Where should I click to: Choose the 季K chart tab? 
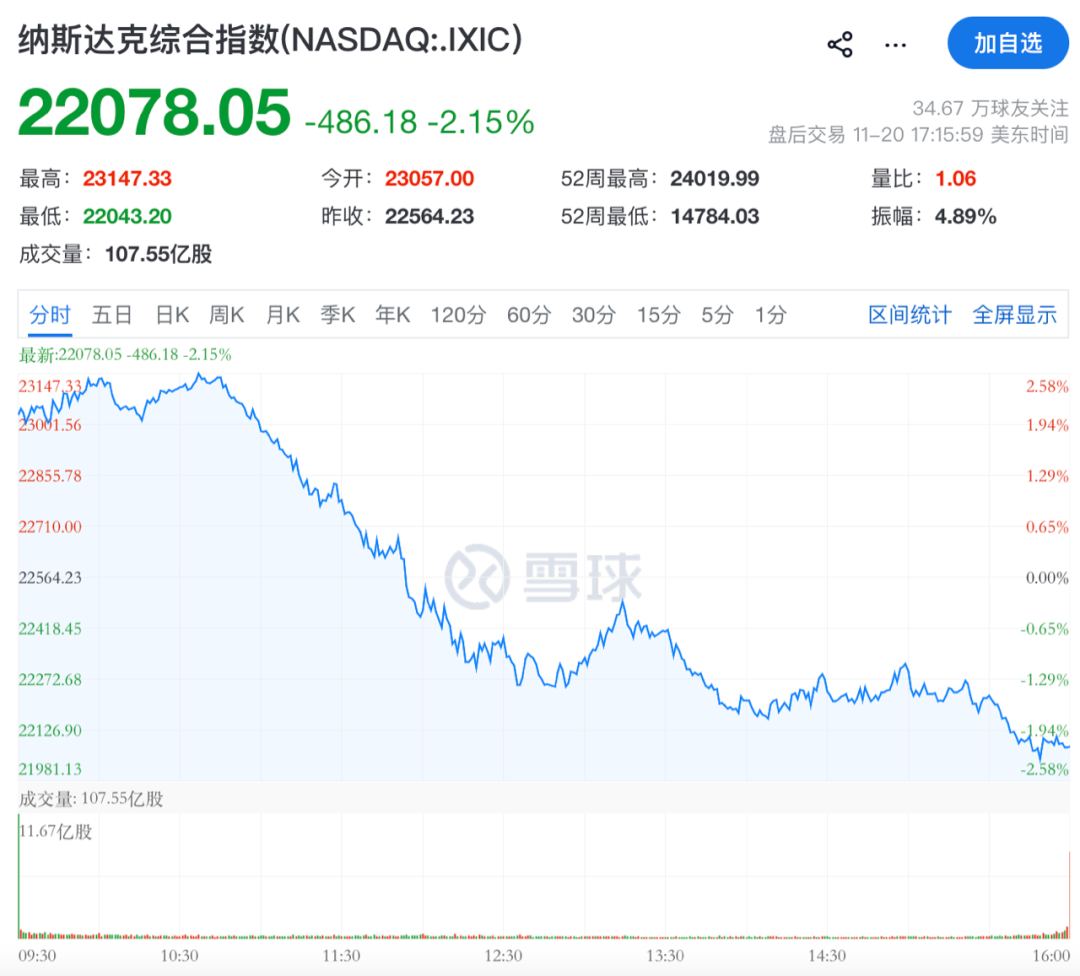click(x=338, y=315)
